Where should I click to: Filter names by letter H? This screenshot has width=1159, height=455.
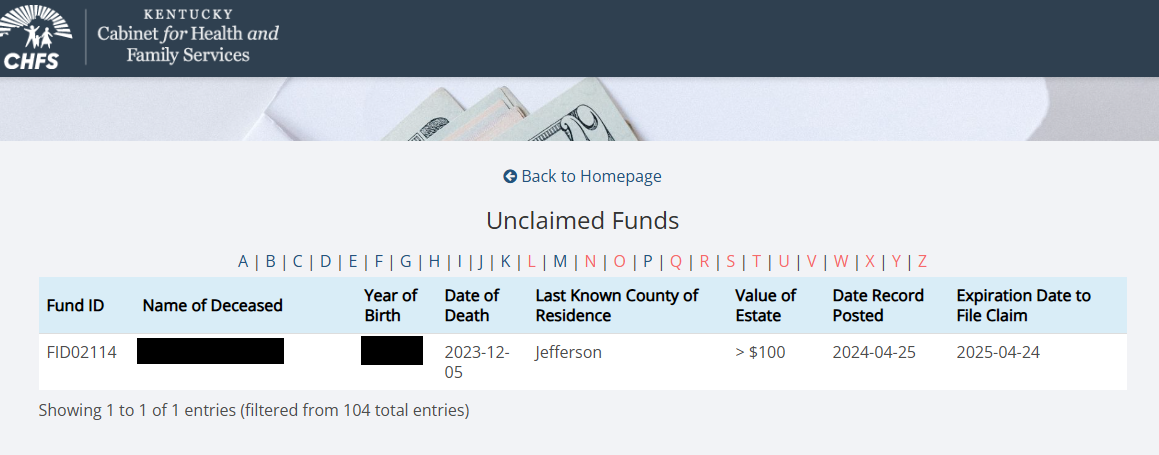(x=434, y=261)
